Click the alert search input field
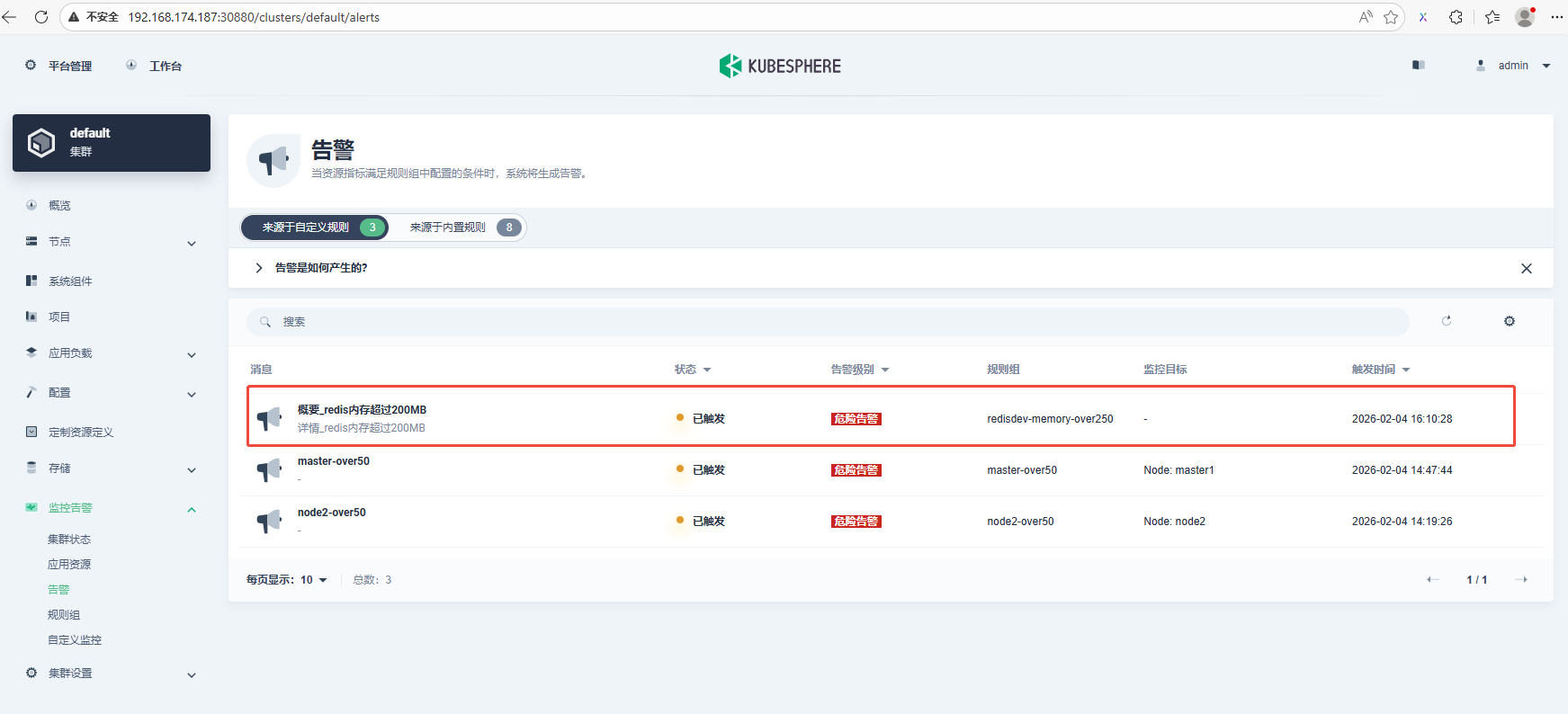Viewport: 1568px width, 714px height. tap(828, 322)
